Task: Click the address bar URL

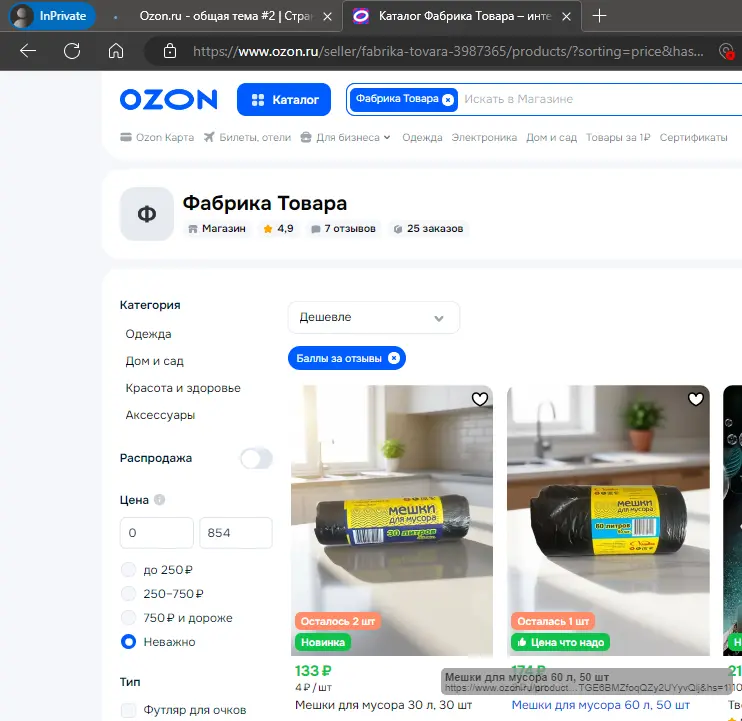Action: 448,51
